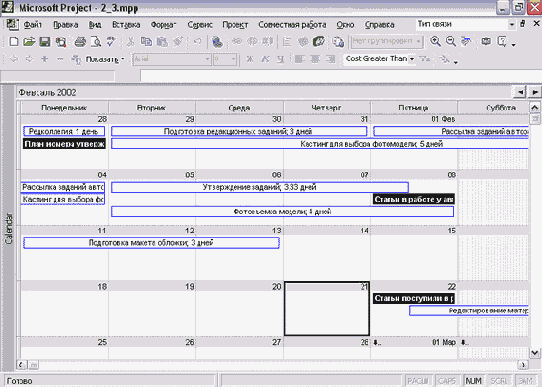Go to the next month arrow

[535, 92]
